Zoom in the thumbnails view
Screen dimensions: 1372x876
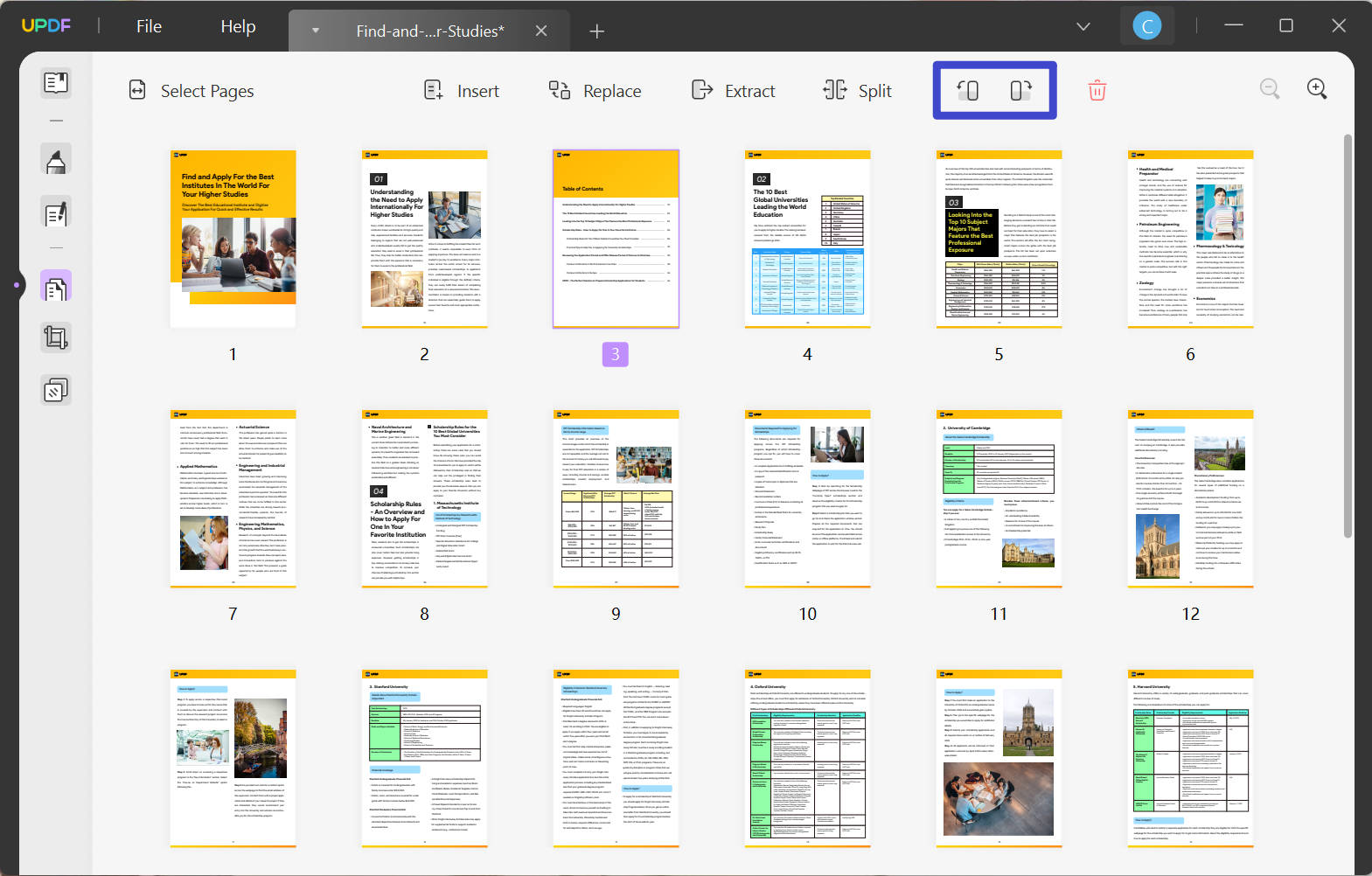pyautogui.click(x=1317, y=88)
